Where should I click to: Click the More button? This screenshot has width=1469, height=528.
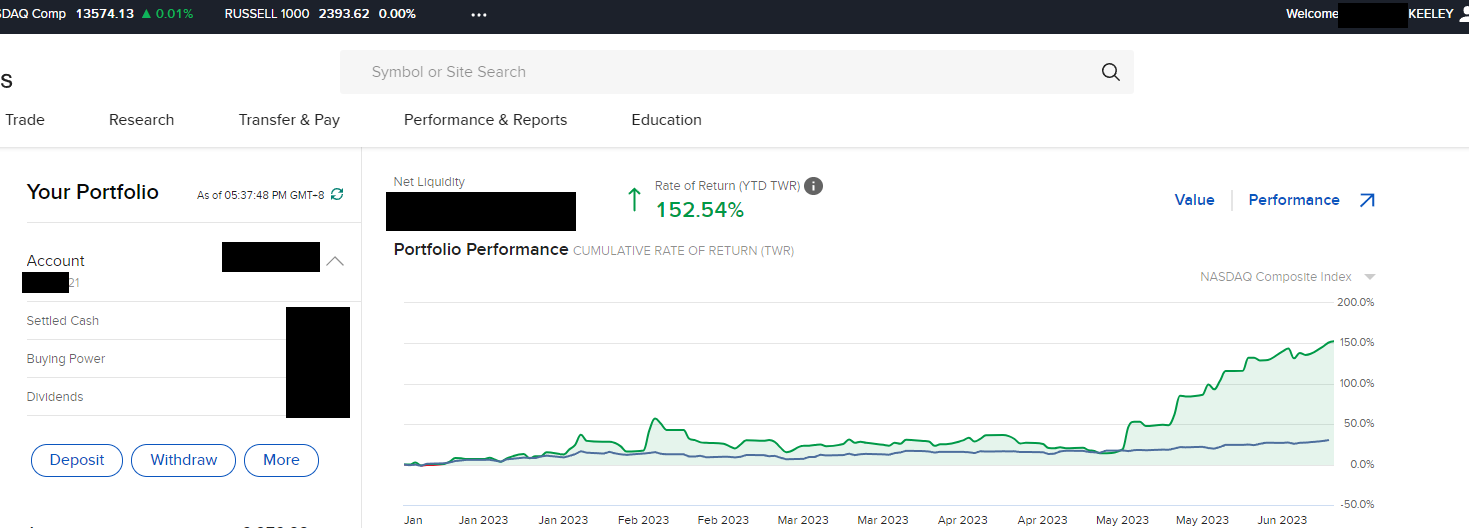click(281, 460)
